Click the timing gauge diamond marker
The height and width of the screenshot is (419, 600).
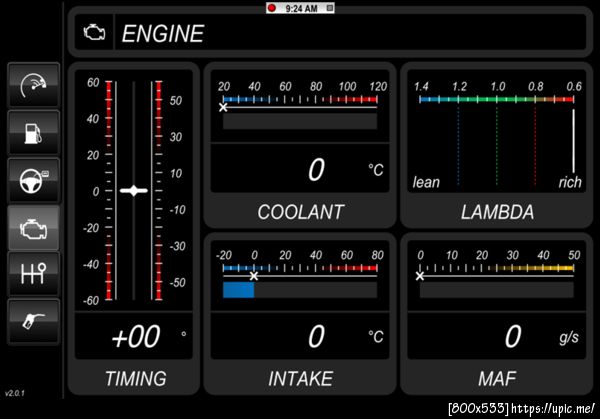pyautogui.click(x=134, y=191)
